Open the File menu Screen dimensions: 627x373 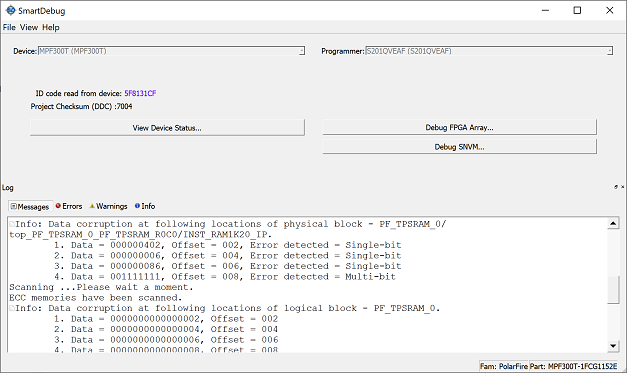[x=9, y=27]
